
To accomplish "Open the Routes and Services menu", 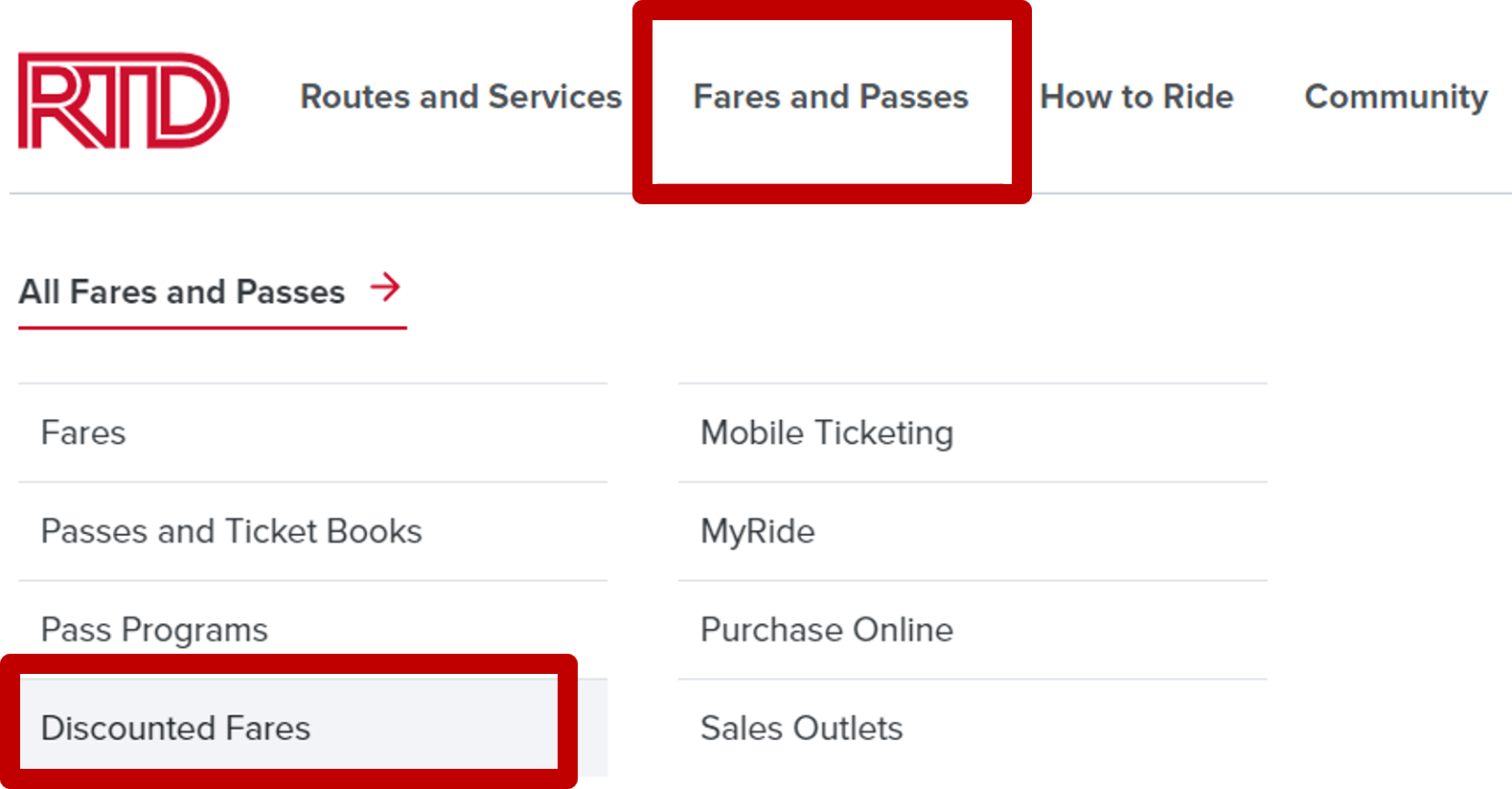I will pos(461,97).
